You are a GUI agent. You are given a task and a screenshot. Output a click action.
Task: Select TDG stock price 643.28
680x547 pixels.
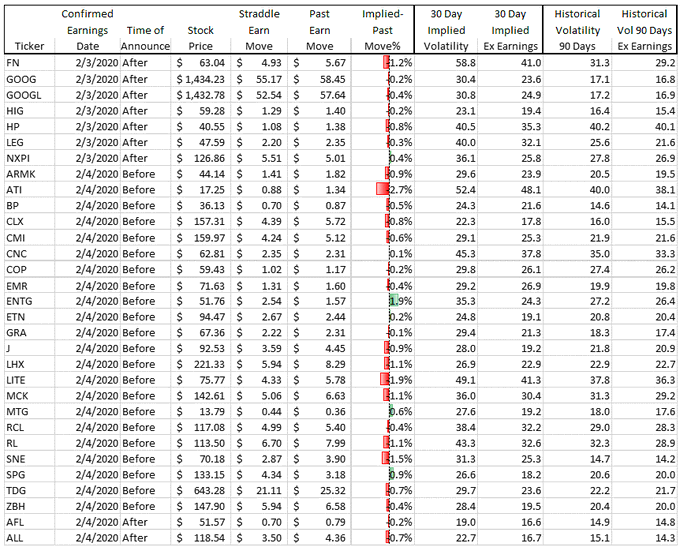(201, 491)
